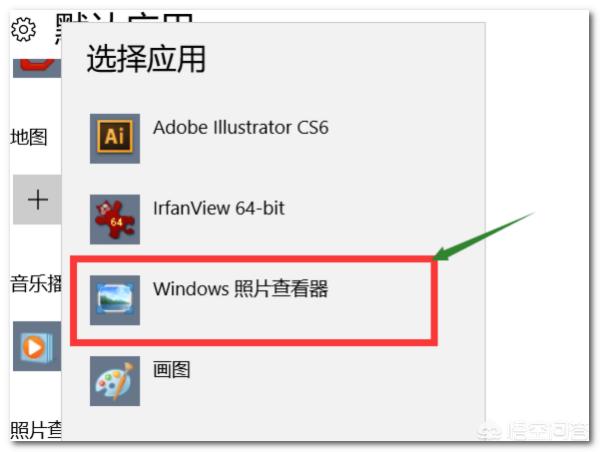
Task: Click the 照片查看器 category label at bottom
Action: click(36, 430)
